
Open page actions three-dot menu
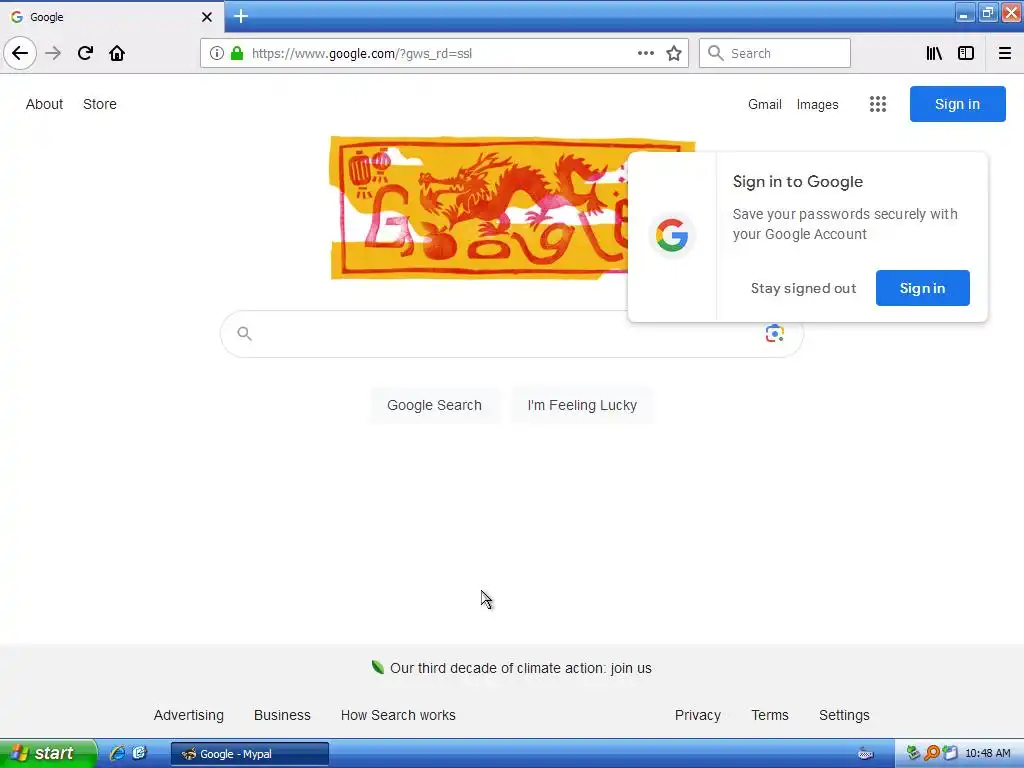[646, 54]
